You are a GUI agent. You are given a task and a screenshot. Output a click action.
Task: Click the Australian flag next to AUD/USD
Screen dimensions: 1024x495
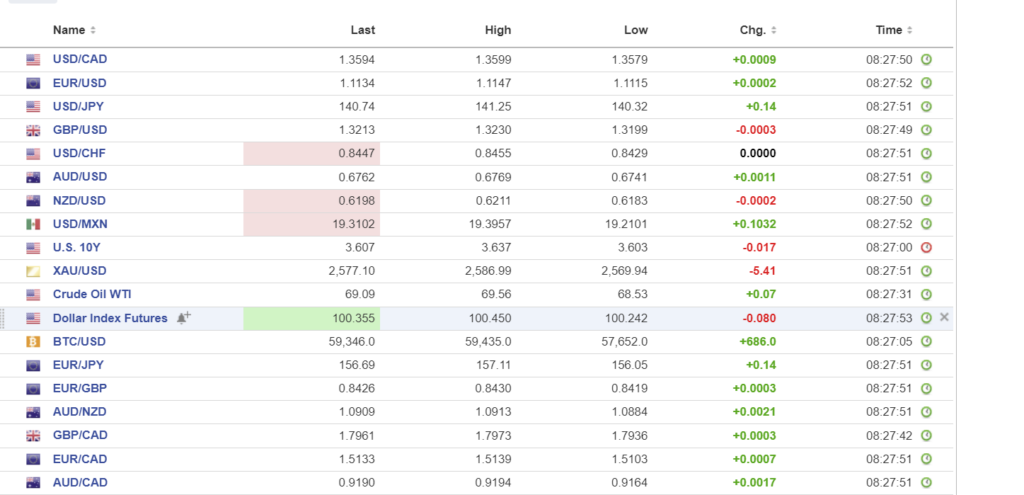(33, 177)
